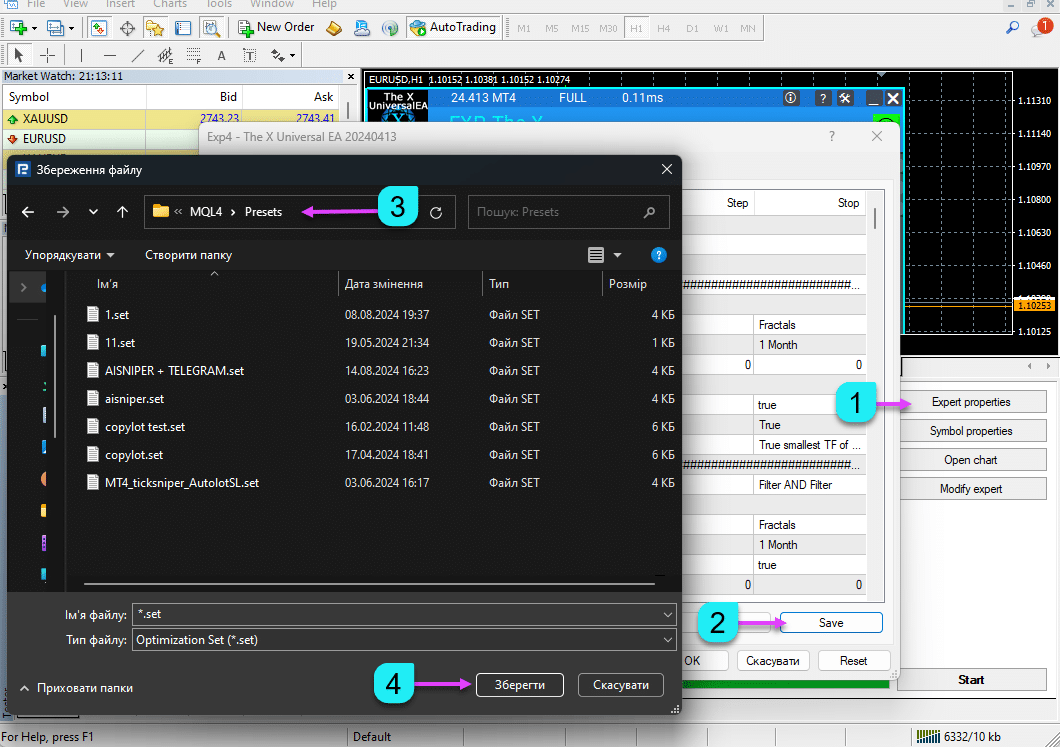Open the help icon in file dialog
The image size is (1060, 747).
click(658, 255)
